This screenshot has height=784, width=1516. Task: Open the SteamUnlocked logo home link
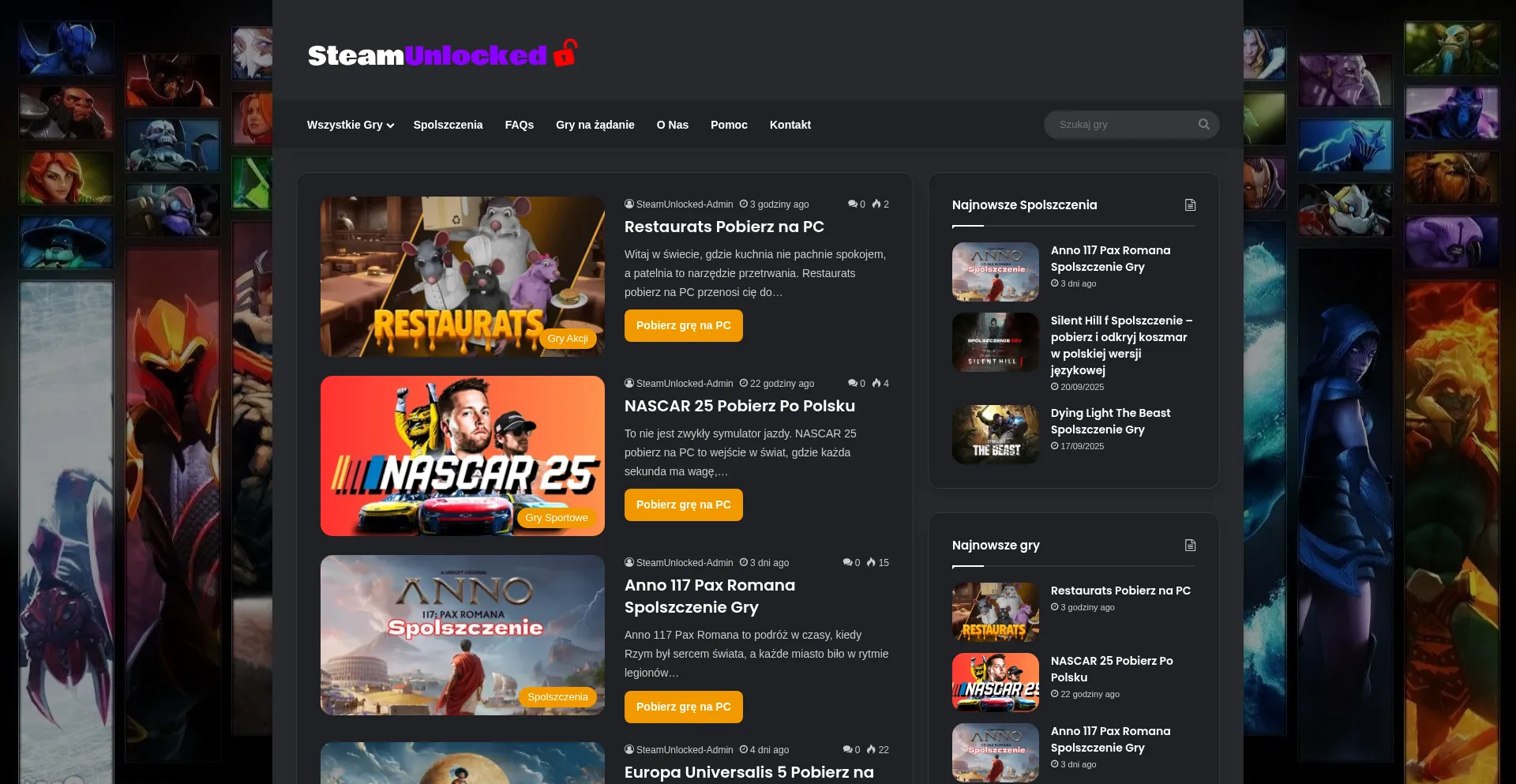[x=443, y=54]
